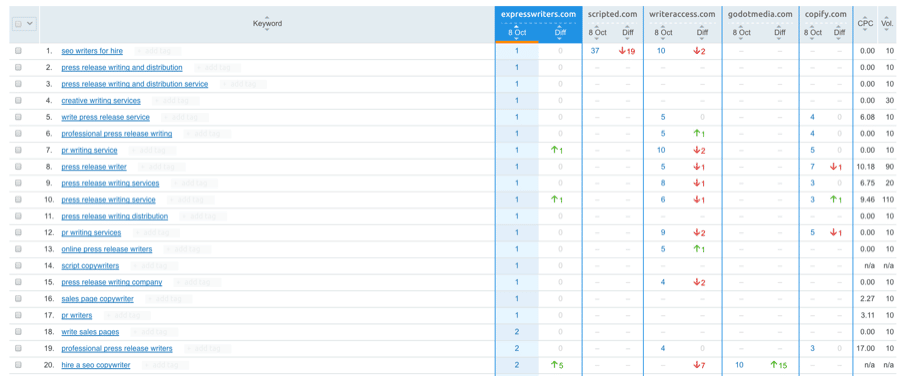Open the dropdown arrow beside the select-all checkbox
900x377 pixels.
coord(29,24)
